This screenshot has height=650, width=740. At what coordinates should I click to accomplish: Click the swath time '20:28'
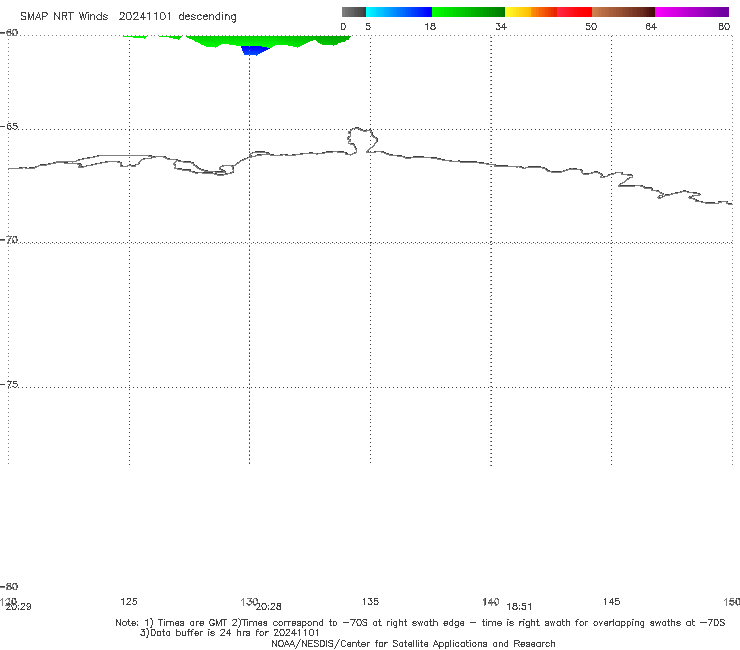pos(269,607)
